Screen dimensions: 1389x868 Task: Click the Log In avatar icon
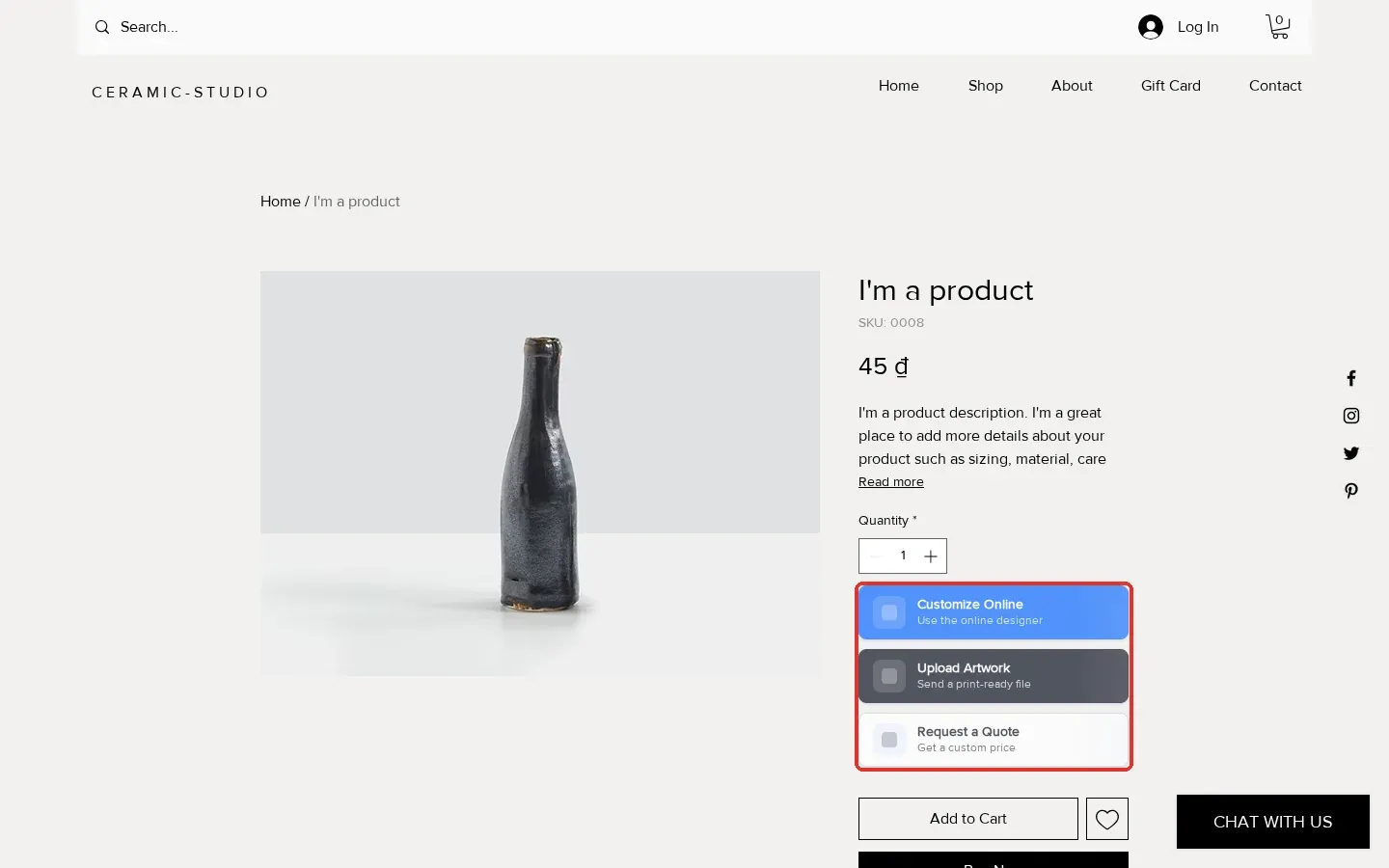1151,27
